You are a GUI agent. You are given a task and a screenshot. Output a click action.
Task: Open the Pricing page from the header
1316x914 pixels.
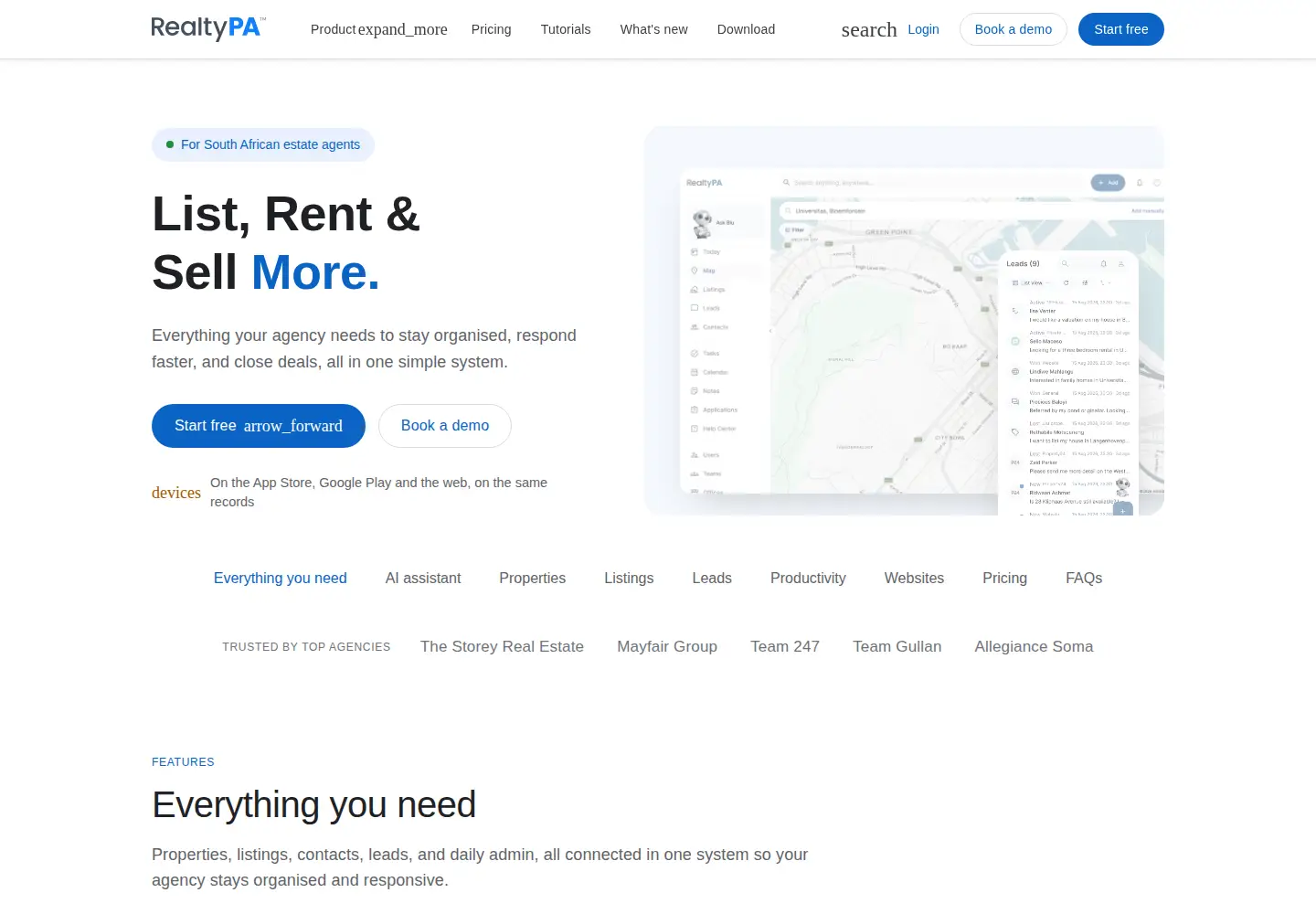[x=491, y=29]
